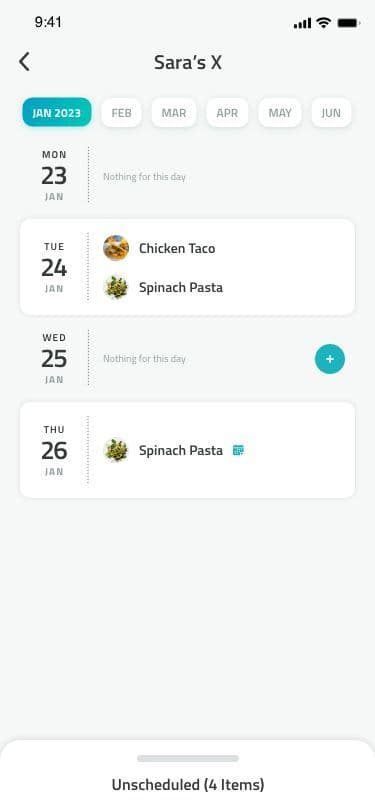This screenshot has height=812, width=375.
Task: Select the JAN 2023 month tab
Action: click(x=57, y=112)
